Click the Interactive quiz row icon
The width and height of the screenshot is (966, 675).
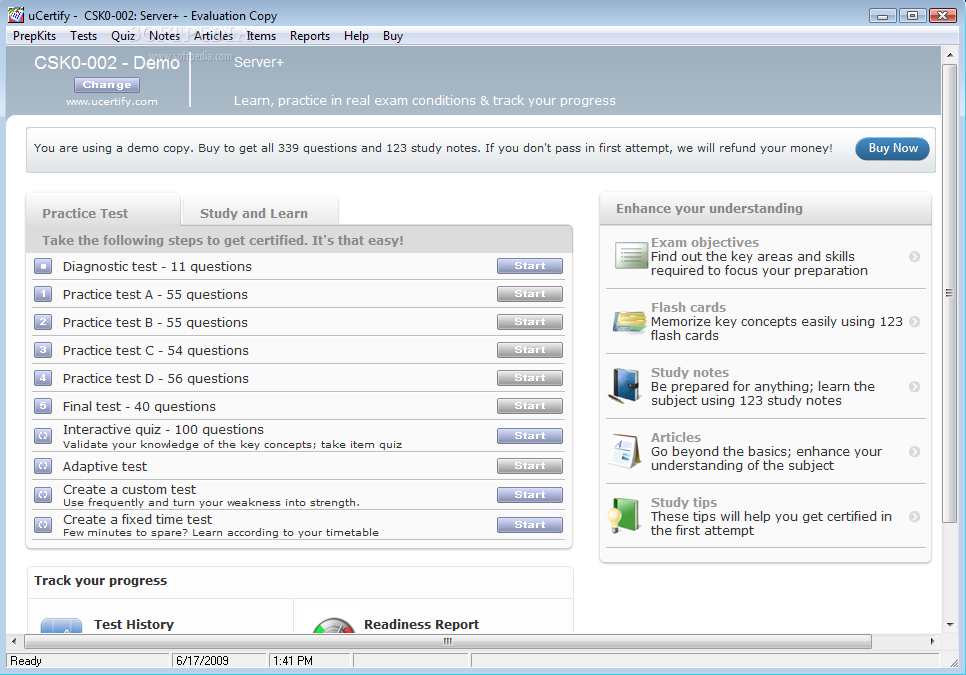pos(43,436)
